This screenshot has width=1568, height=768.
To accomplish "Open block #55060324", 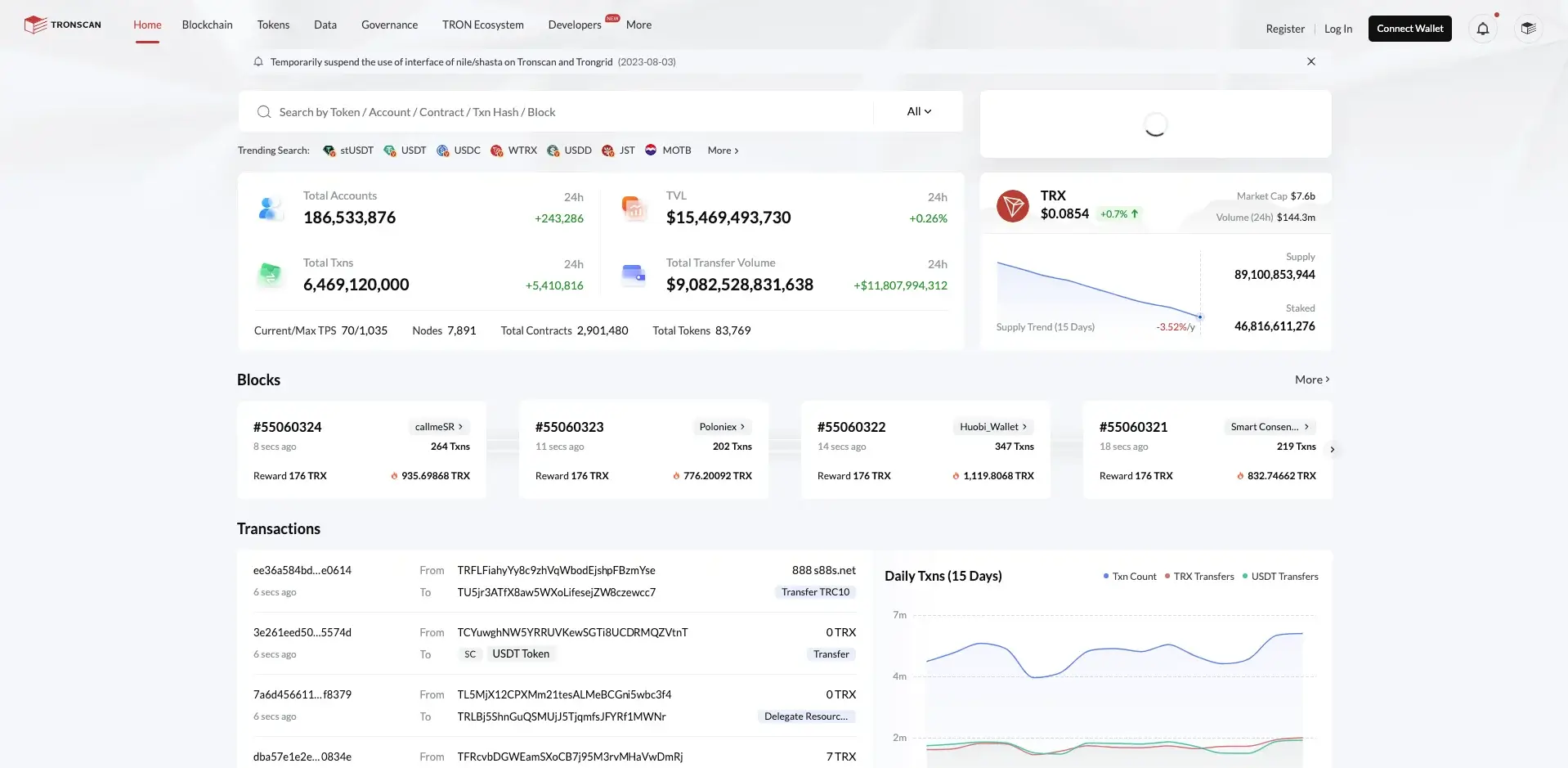I will (288, 427).
